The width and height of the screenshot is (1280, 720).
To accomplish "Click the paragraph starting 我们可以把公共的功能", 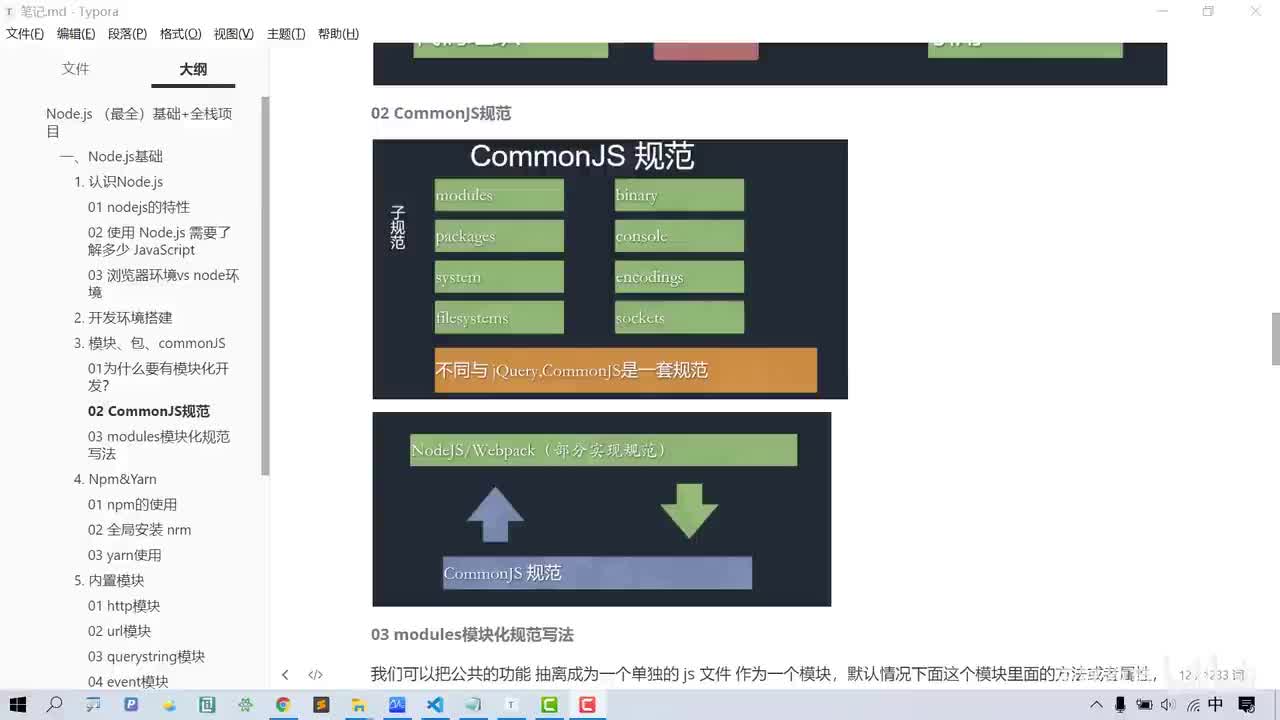I will [764, 674].
